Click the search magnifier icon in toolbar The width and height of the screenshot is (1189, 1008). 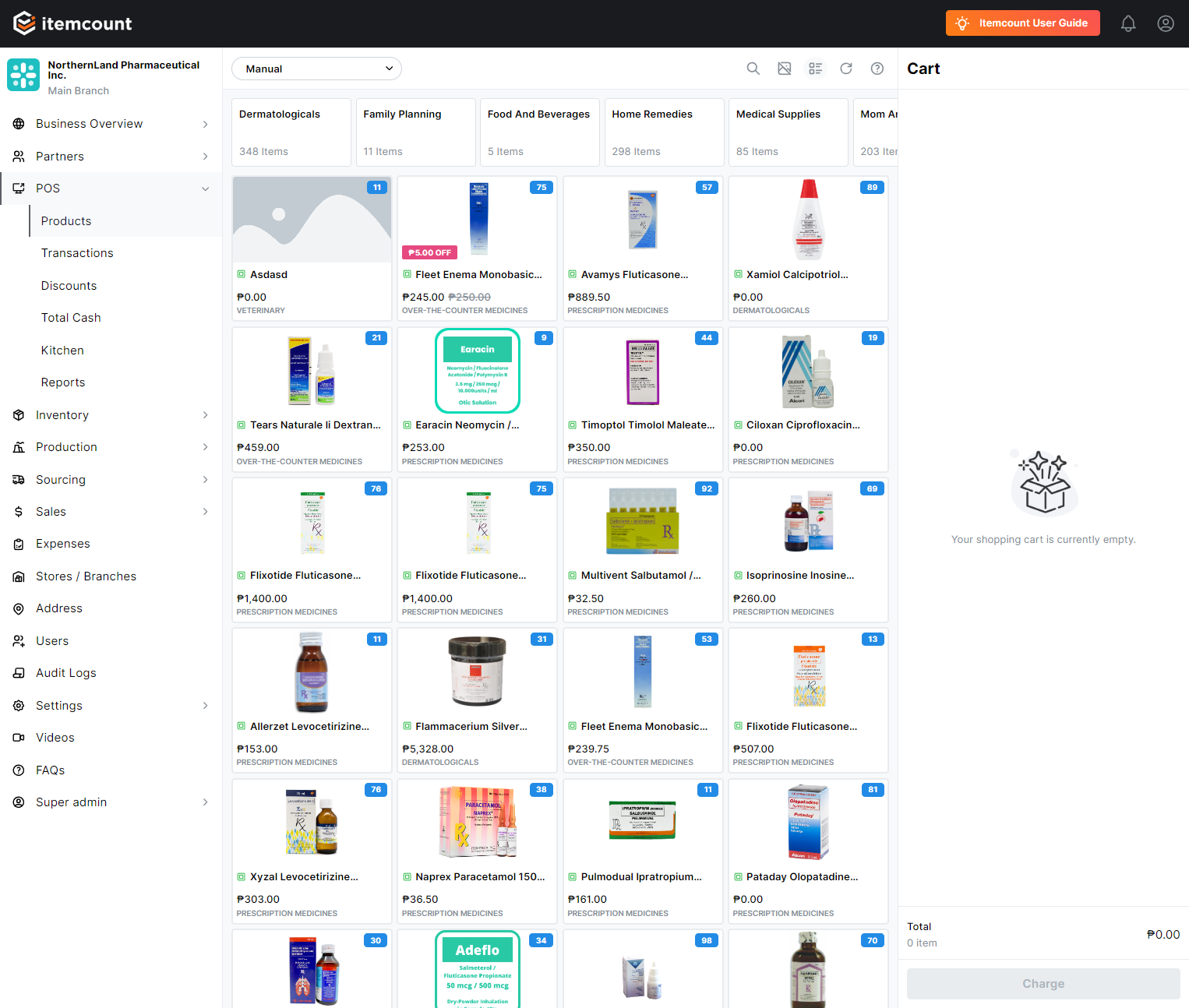753,69
